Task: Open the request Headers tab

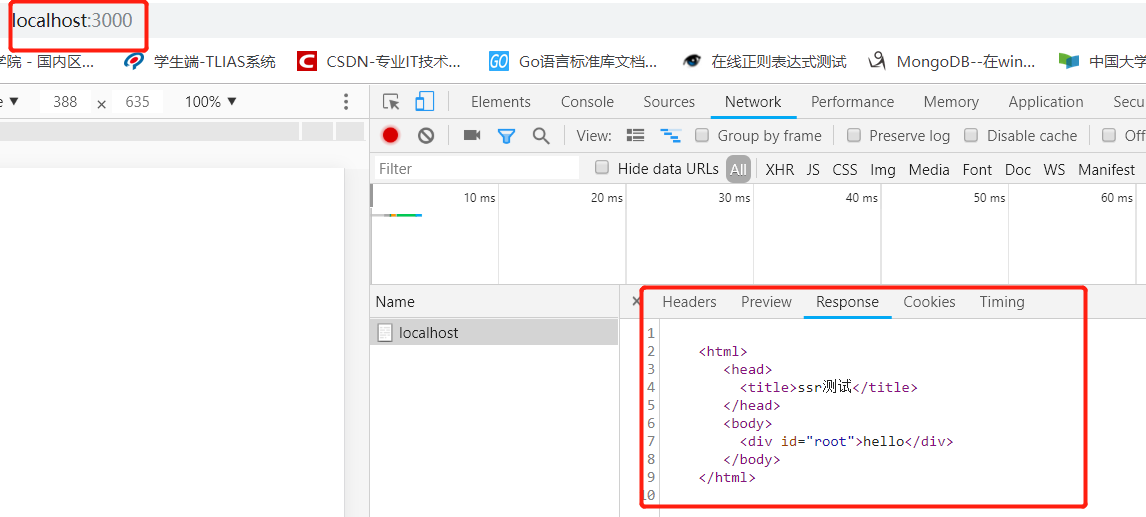Action: 689,301
